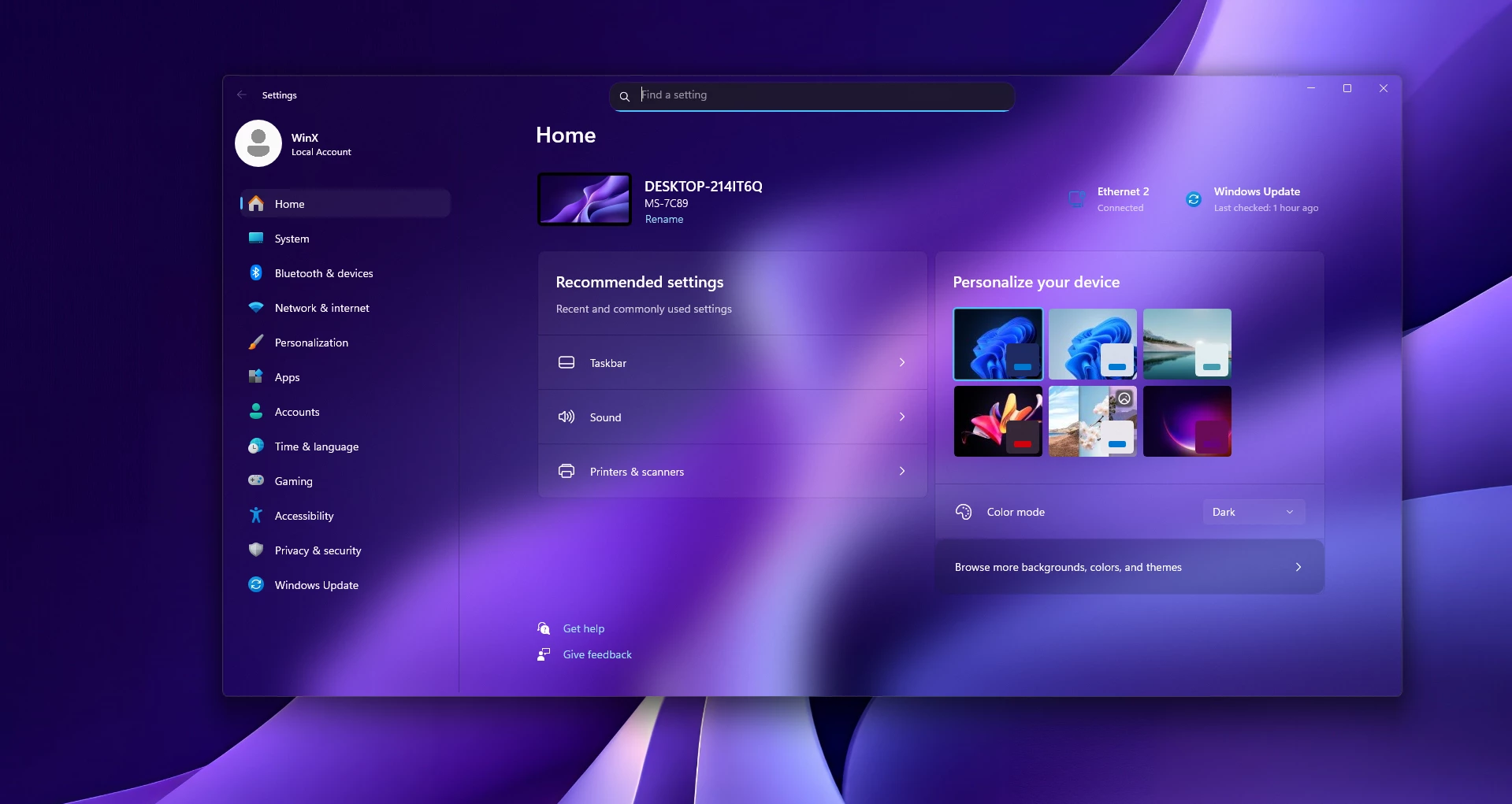Open the Color mode Dark dropdown

pos(1254,512)
